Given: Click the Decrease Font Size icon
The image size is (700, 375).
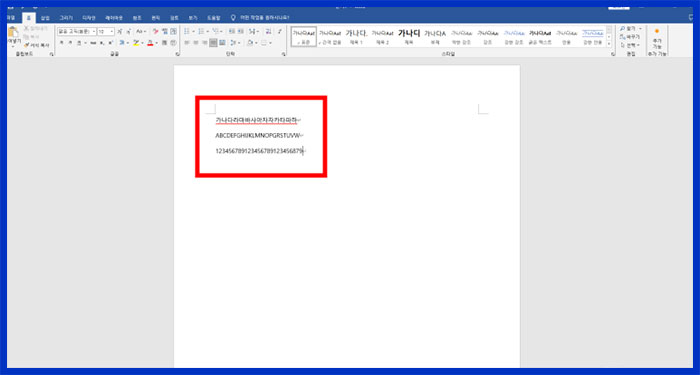Looking at the screenshot, I should pyautogui.click(x=129, y=31).
